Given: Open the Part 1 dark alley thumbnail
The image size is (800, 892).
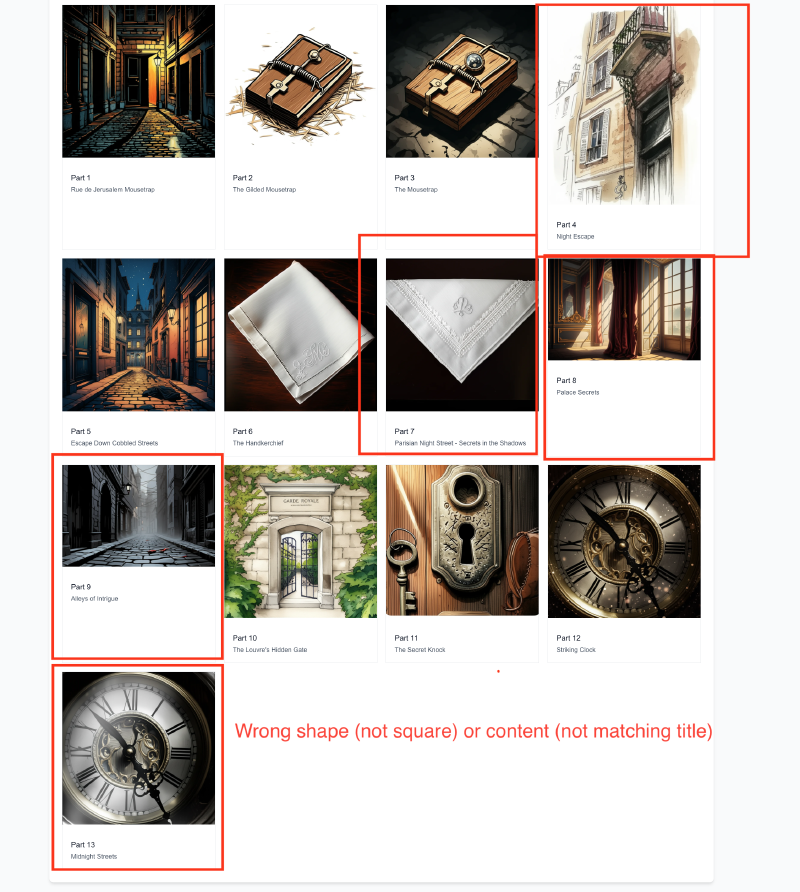Looking at the screenshot, I should (x=138, y=81).
